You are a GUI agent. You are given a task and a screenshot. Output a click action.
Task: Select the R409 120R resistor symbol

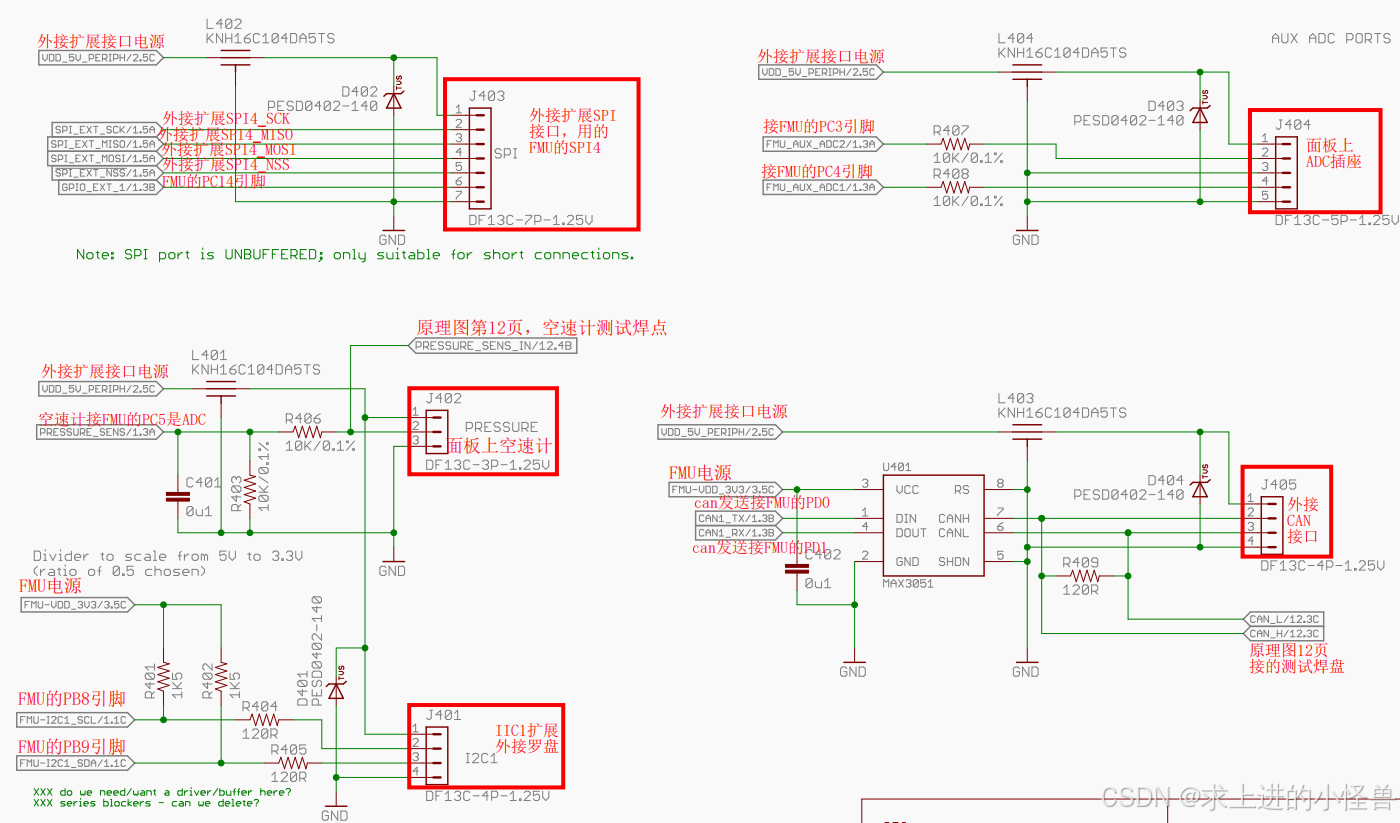tap(1084, 576)
